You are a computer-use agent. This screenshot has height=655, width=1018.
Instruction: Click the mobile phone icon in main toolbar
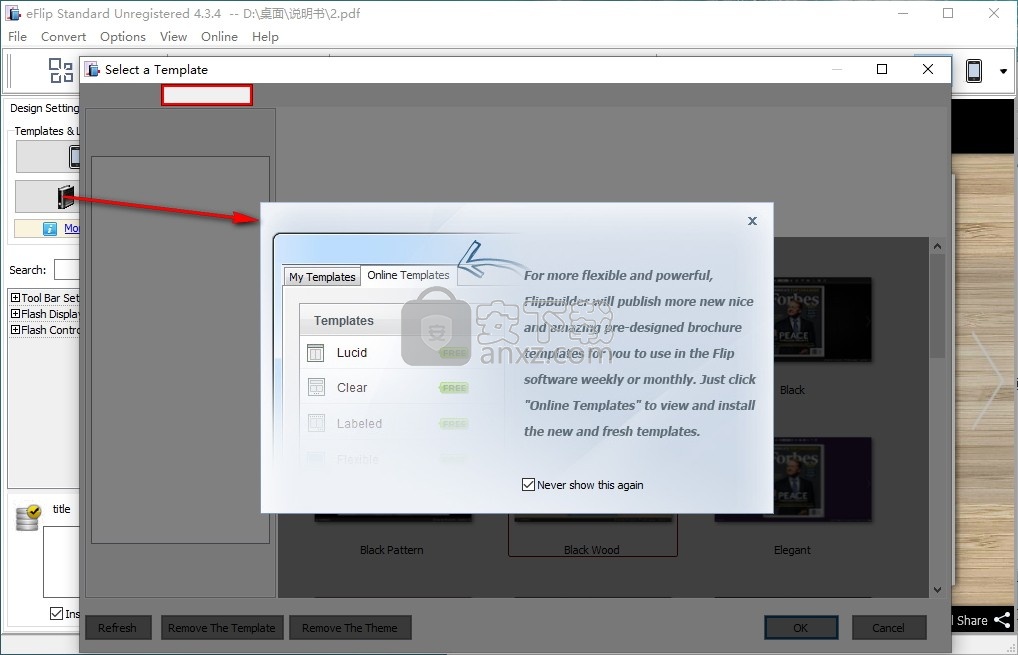(973, 71)
